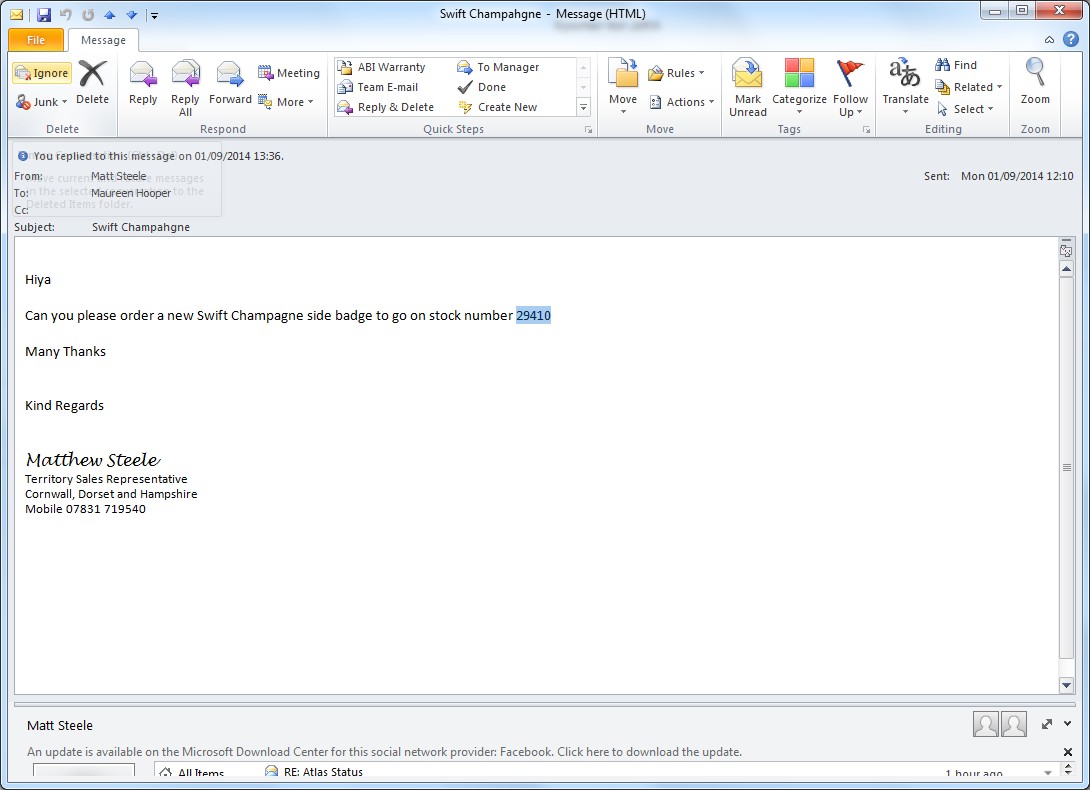Click first contact photo in People Pane
The height and width of the screenshot is (790, 1090).
click(x=985, y=724)
